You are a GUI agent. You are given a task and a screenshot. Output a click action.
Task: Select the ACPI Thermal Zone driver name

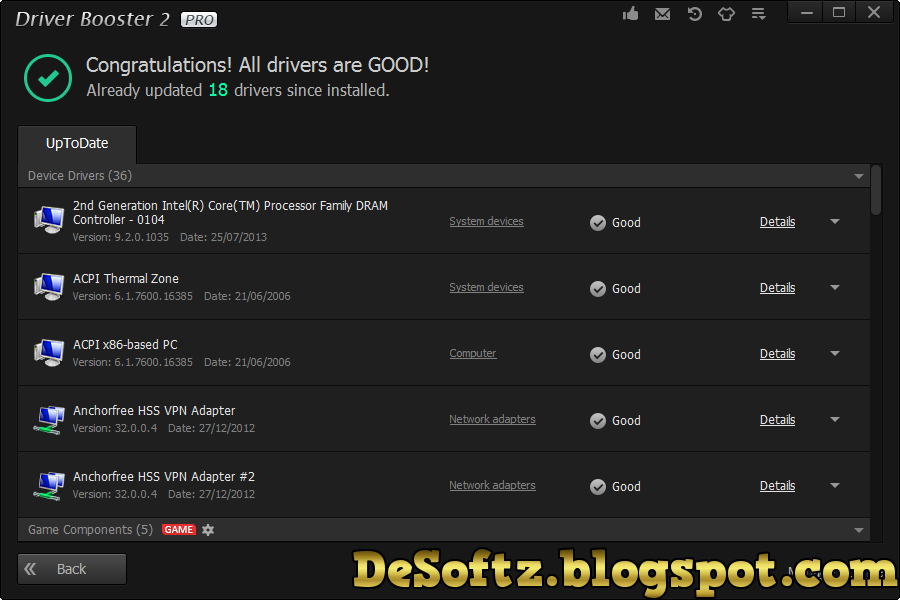126,279
